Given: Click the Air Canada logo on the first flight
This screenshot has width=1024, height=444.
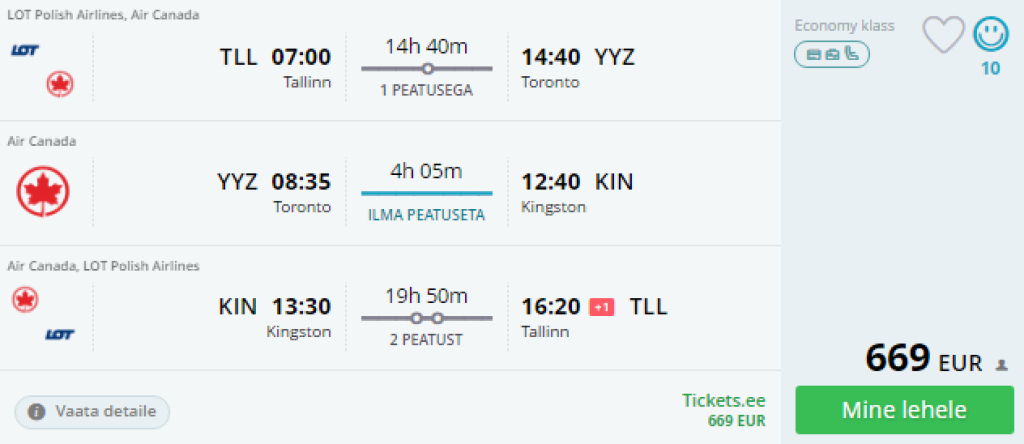Looking at the screenshot, I should tap(59, 84).
